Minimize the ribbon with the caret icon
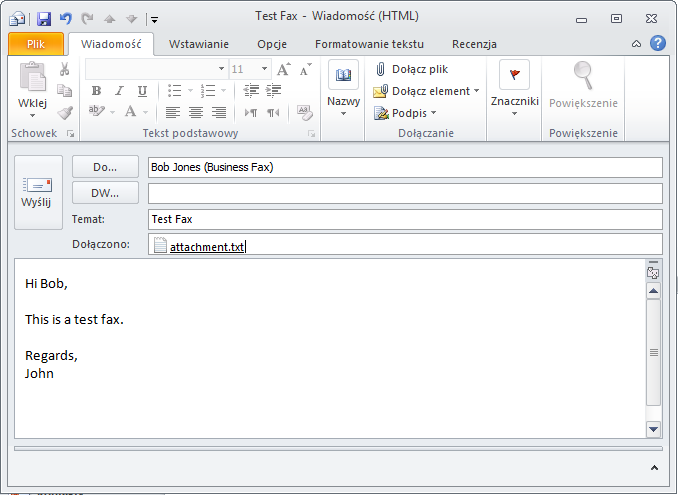 point(636,44)
